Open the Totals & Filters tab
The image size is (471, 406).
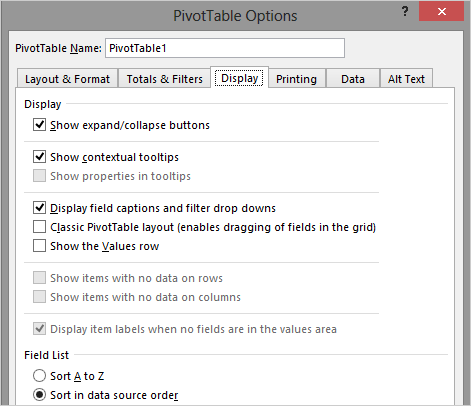[164, 79]
